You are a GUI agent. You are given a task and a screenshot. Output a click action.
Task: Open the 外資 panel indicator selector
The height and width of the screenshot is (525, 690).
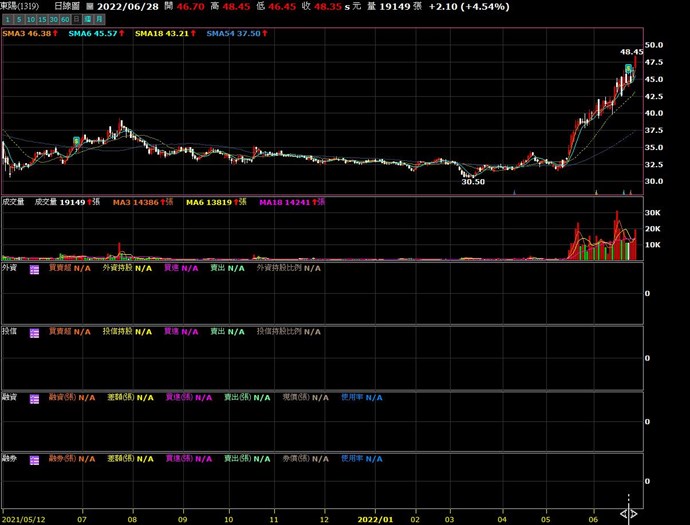pos(10,268)
